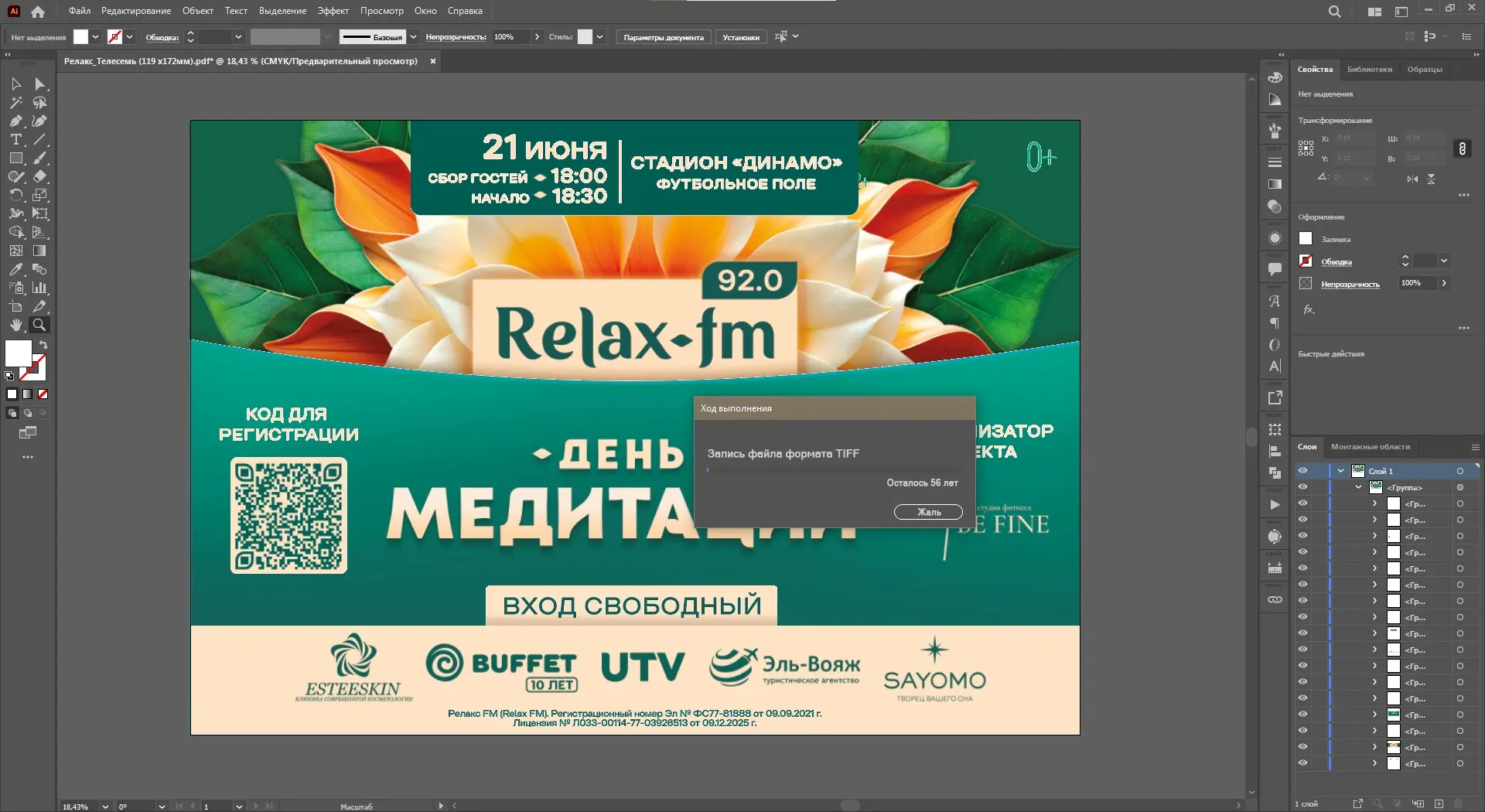Select the Lasso tool
The width and height of the screenshot is (1485, 812).
pos(39,102)
